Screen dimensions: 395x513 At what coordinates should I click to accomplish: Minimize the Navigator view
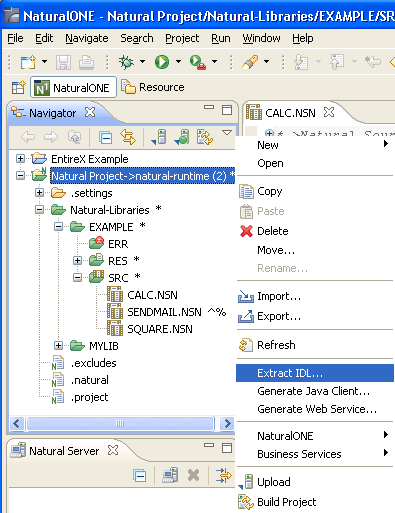[x=209, y=107]
